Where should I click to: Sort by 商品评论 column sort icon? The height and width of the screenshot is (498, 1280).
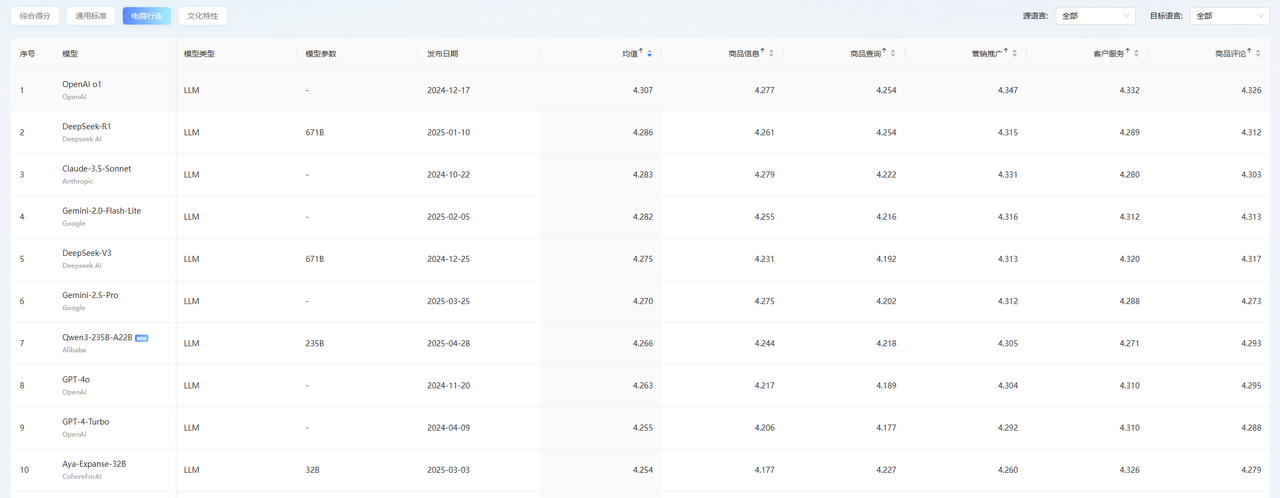coord(1258,53)
